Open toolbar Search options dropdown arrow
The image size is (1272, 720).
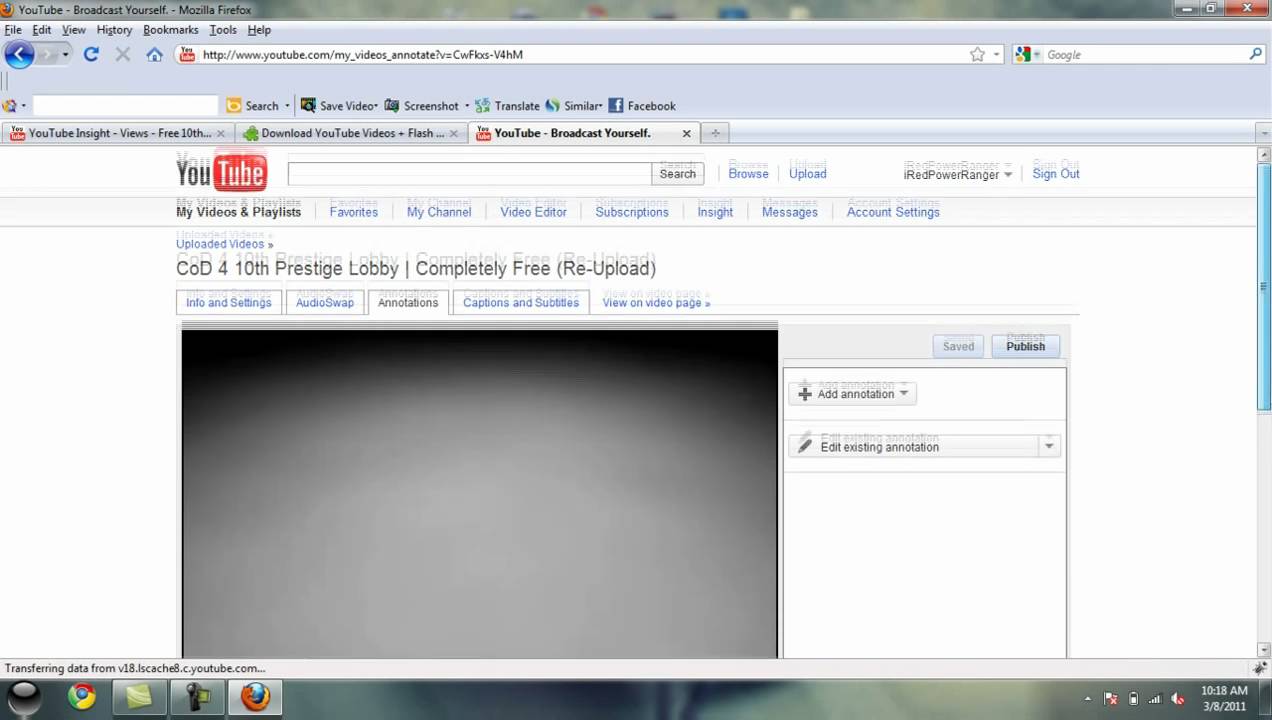[287, 105]
